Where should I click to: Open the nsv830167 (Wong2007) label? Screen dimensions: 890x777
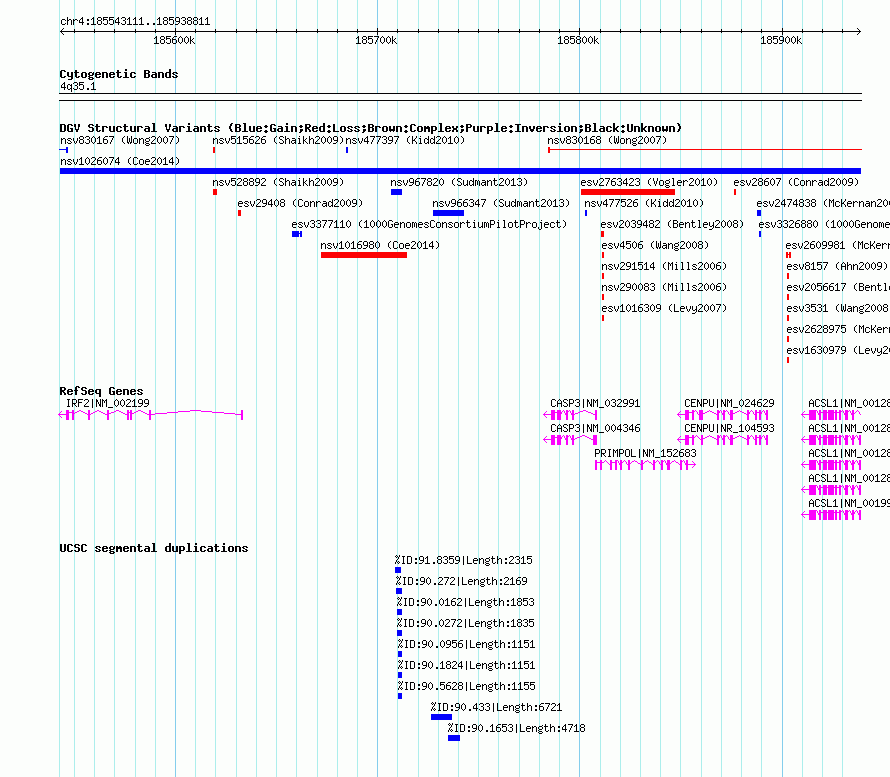click(x=120, y=140)
